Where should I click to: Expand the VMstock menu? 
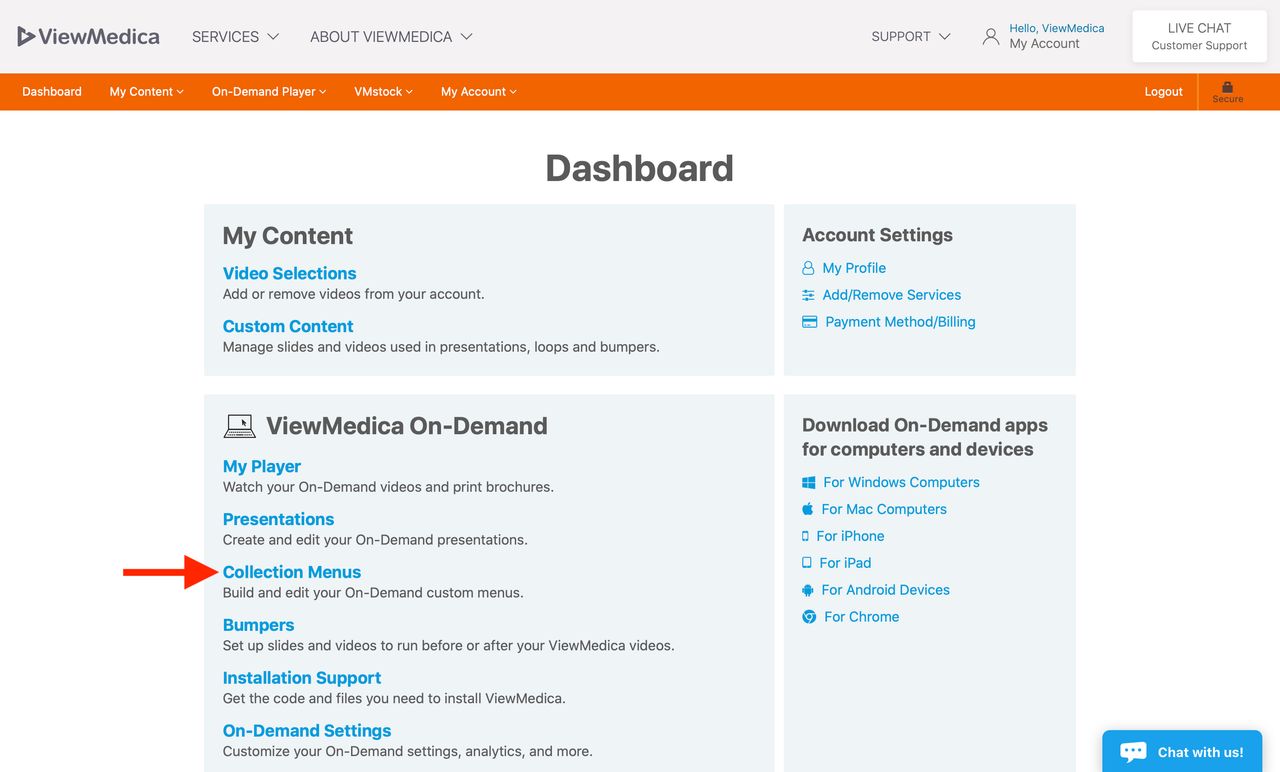[x=384, y=91]
